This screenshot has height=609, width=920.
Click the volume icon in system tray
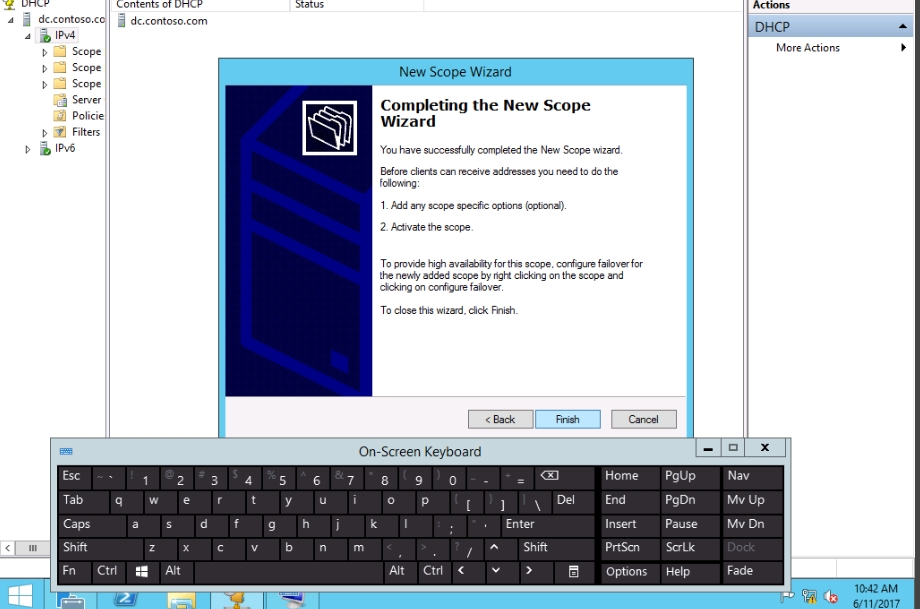click(x=830, y=597)
